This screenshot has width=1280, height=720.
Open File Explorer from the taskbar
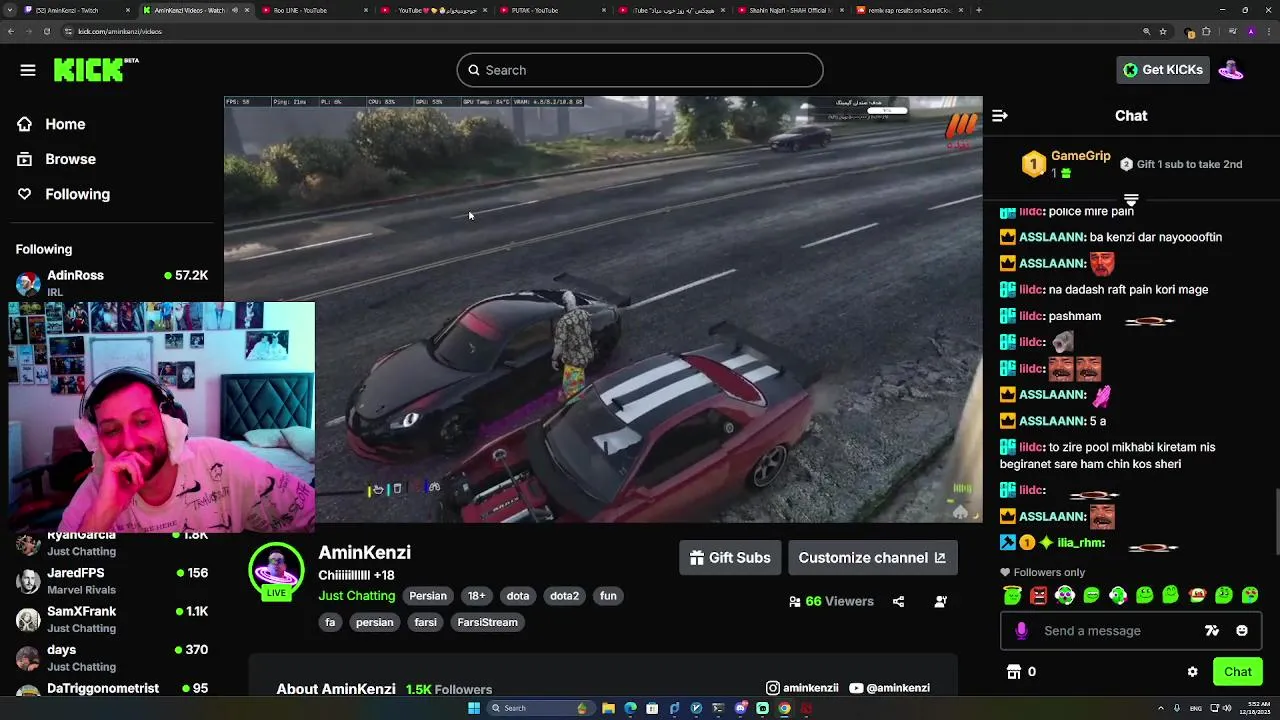pyautogui.click(x=608, y=708)
